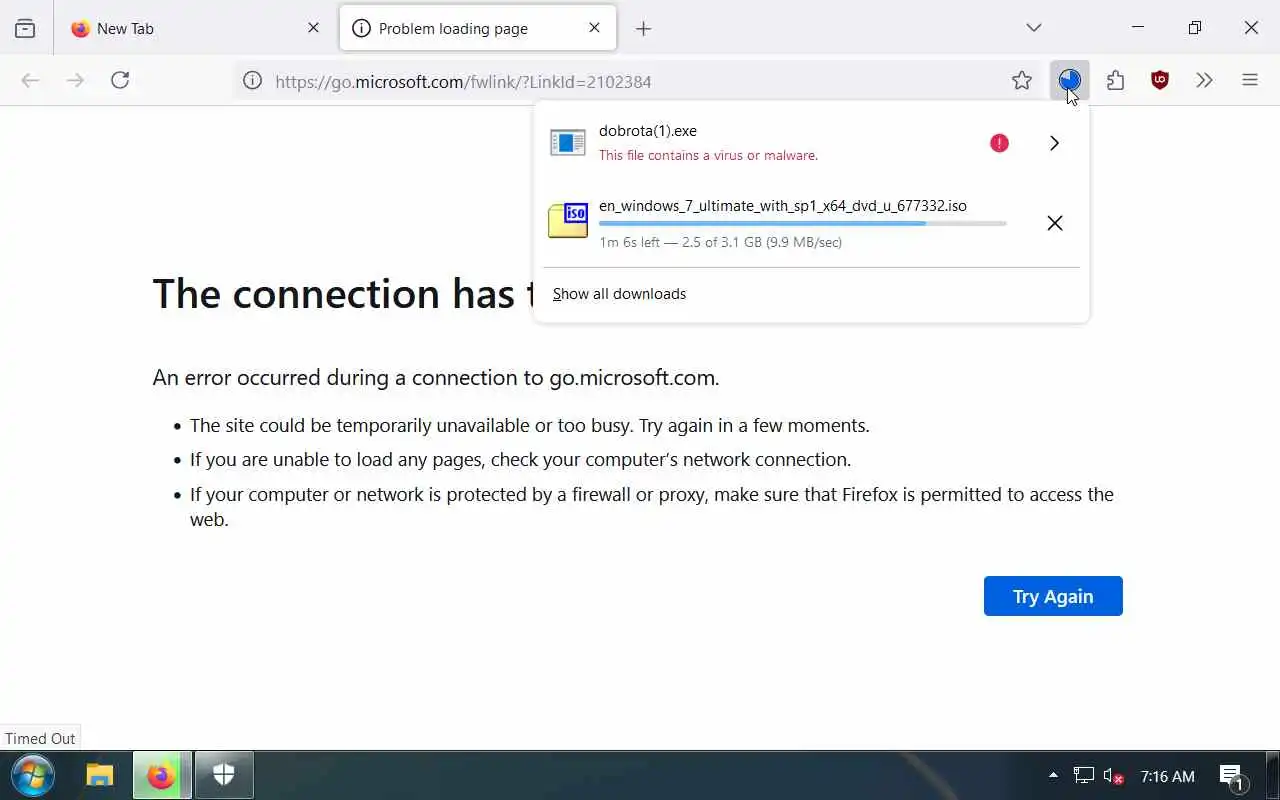
Task: Open a new tab with the plus button
Action: pos(643,29)
